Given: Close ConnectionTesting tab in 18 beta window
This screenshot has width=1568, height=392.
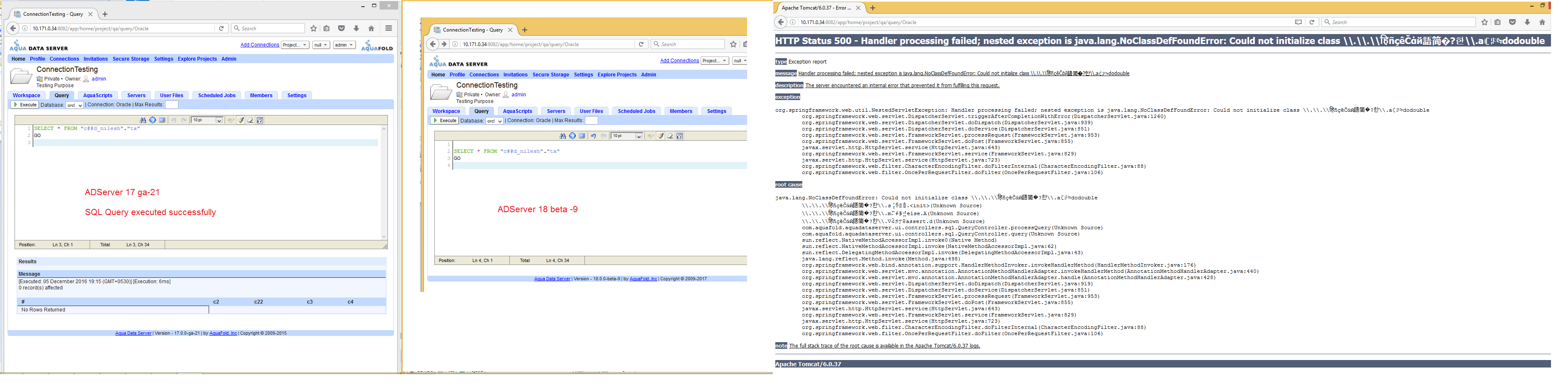Looking at the screenshot, I should pos(510,30).
